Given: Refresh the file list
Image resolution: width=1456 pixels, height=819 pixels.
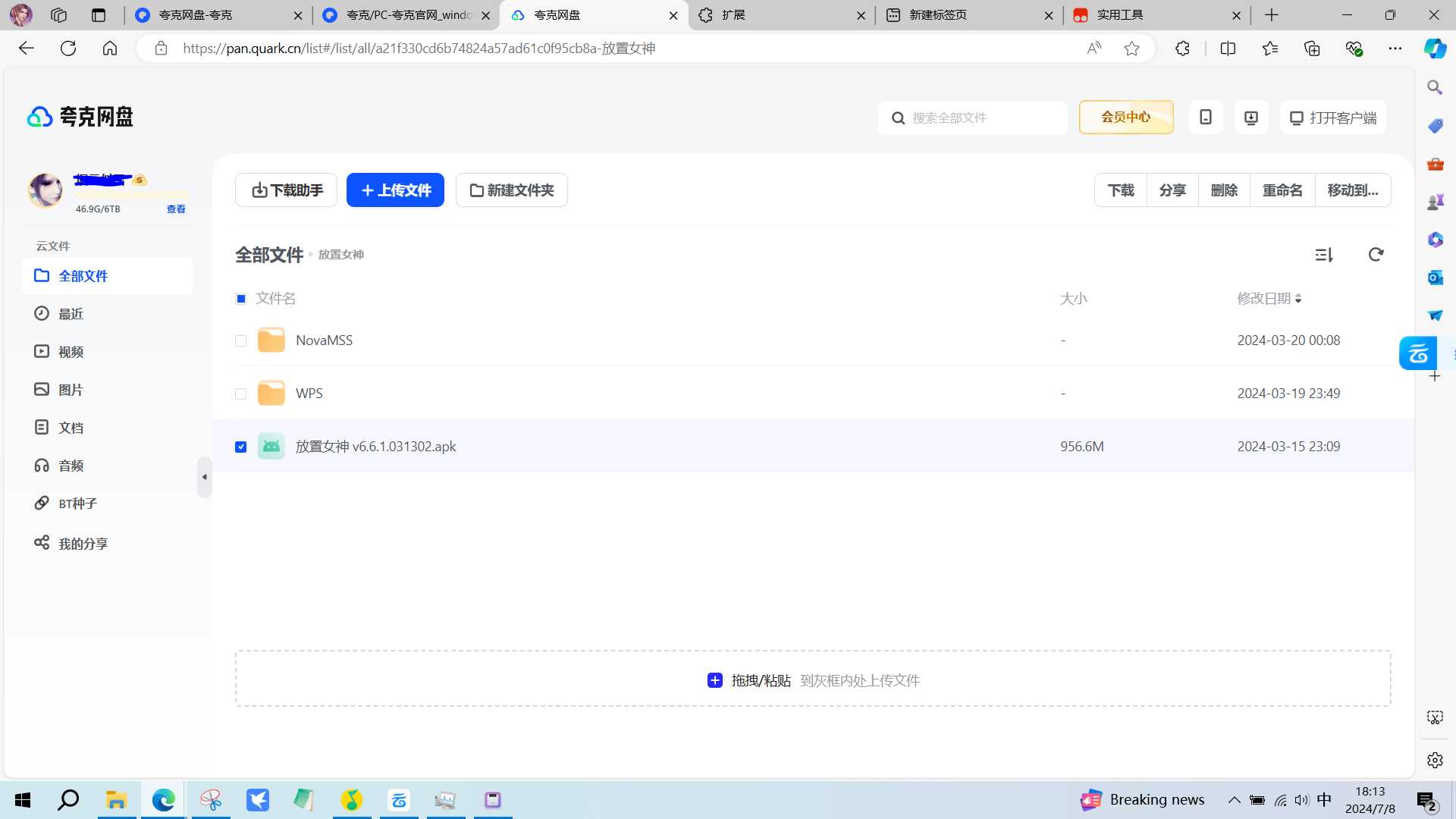Looking at the screenshot, I should 1376,255.
